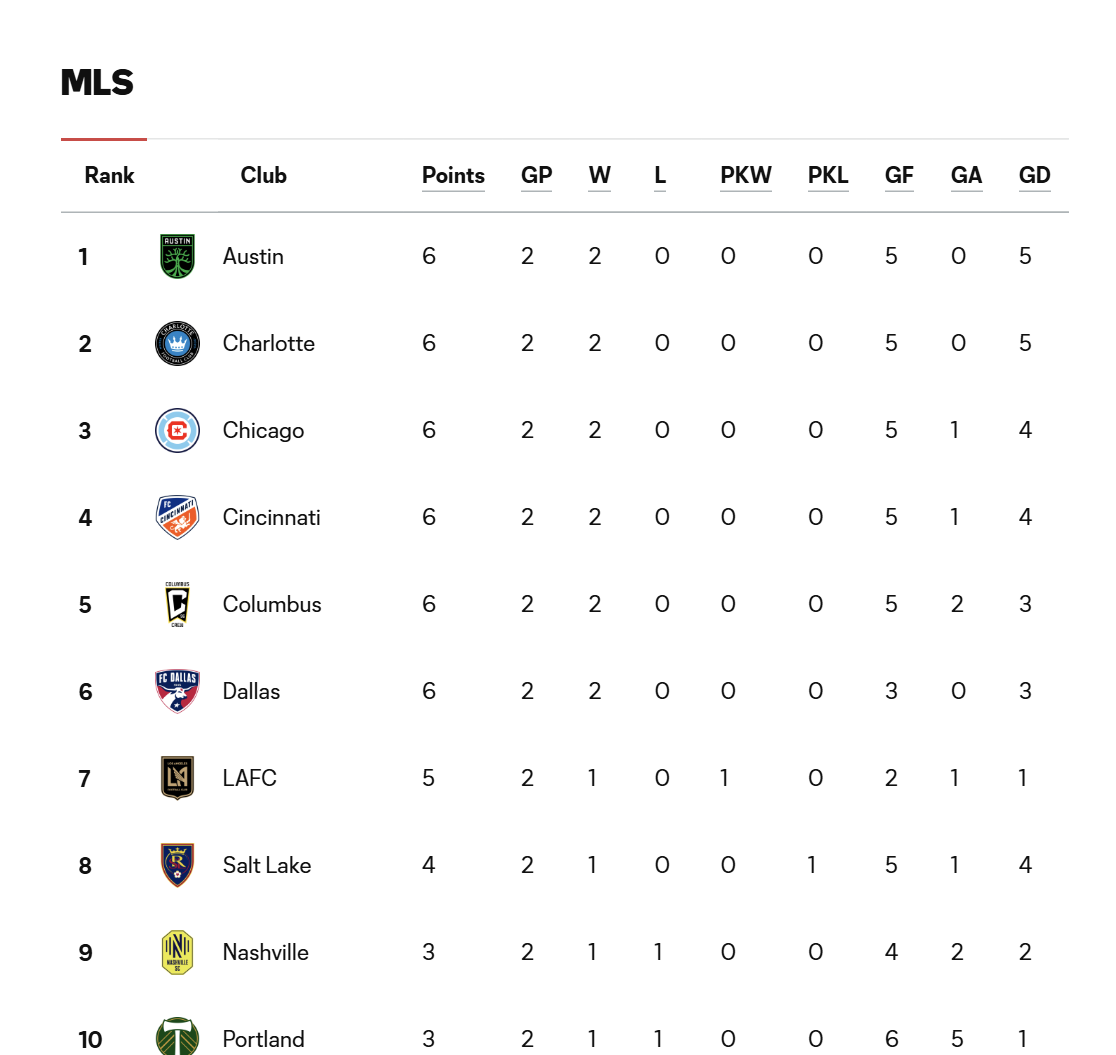Sort by the PKW column header

point(746,175)
